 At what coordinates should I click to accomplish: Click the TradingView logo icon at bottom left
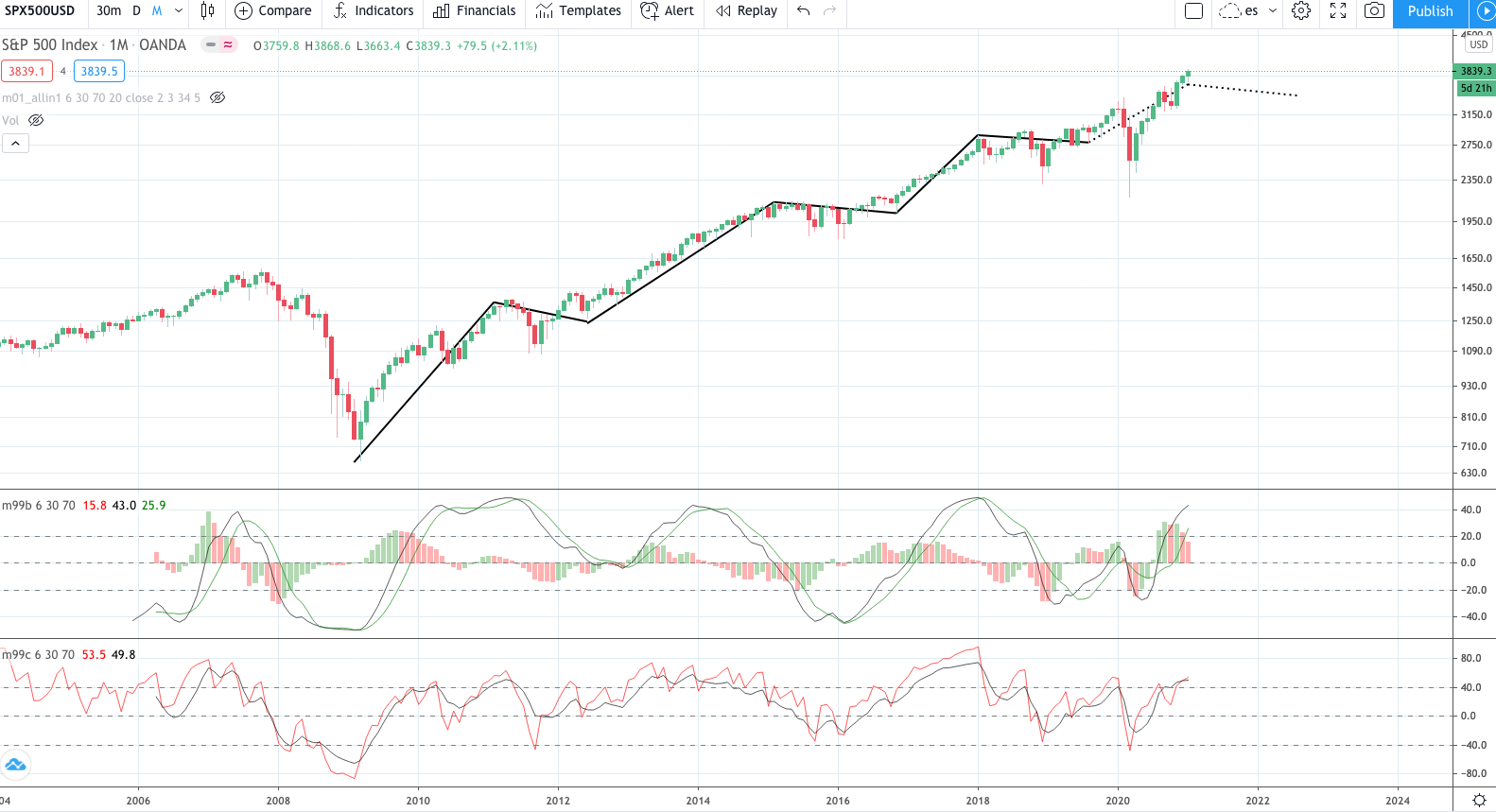15,764
